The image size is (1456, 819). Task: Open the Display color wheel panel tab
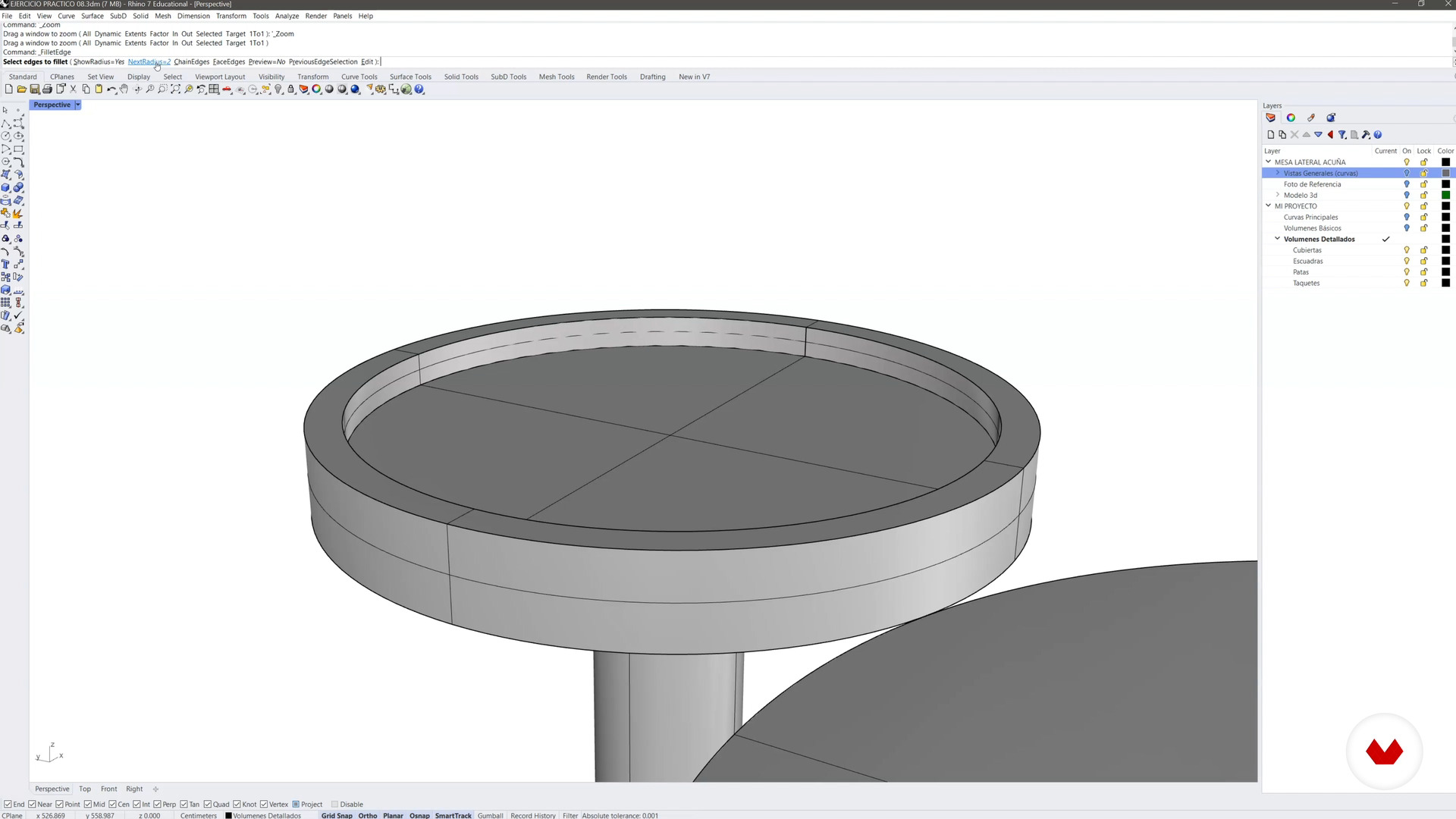point(1291,118)
